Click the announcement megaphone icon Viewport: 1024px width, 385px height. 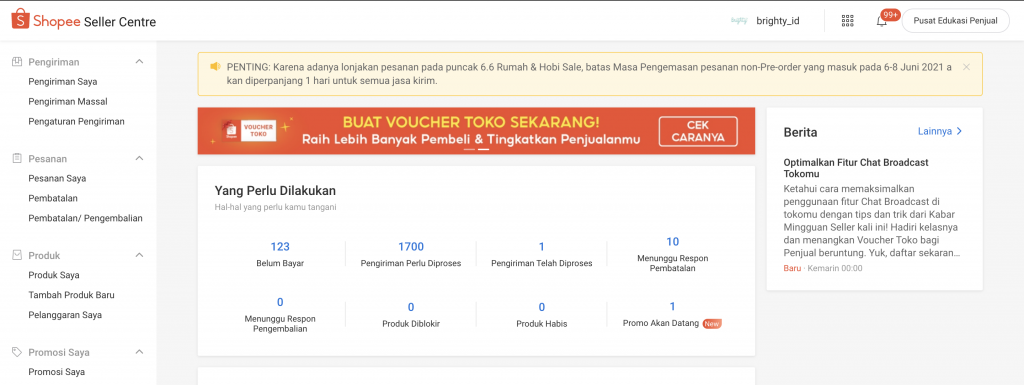pyautogui.click(x=215, y=67)
